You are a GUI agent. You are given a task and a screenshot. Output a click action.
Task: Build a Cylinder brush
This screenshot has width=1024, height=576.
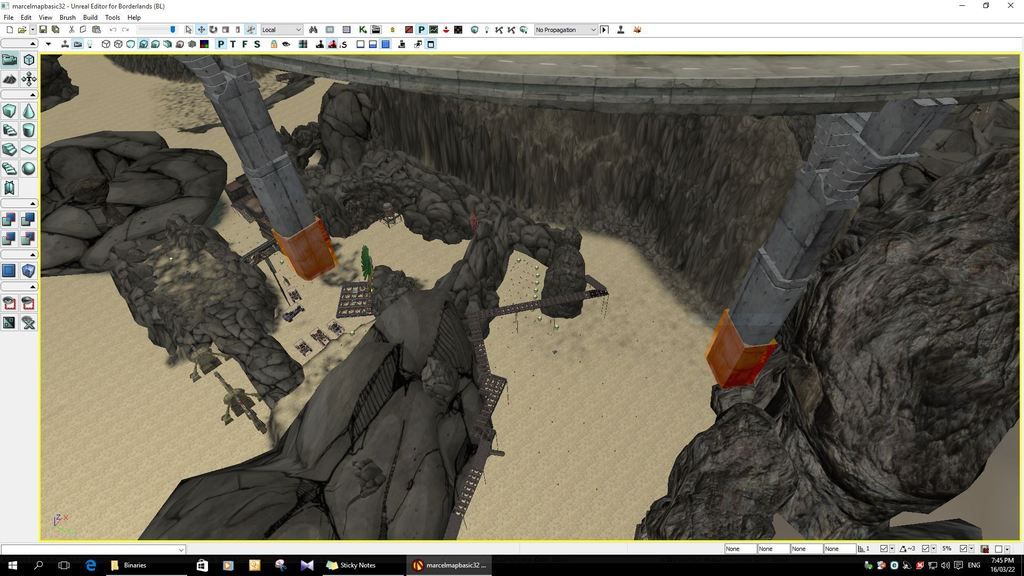tap(29, 130)
